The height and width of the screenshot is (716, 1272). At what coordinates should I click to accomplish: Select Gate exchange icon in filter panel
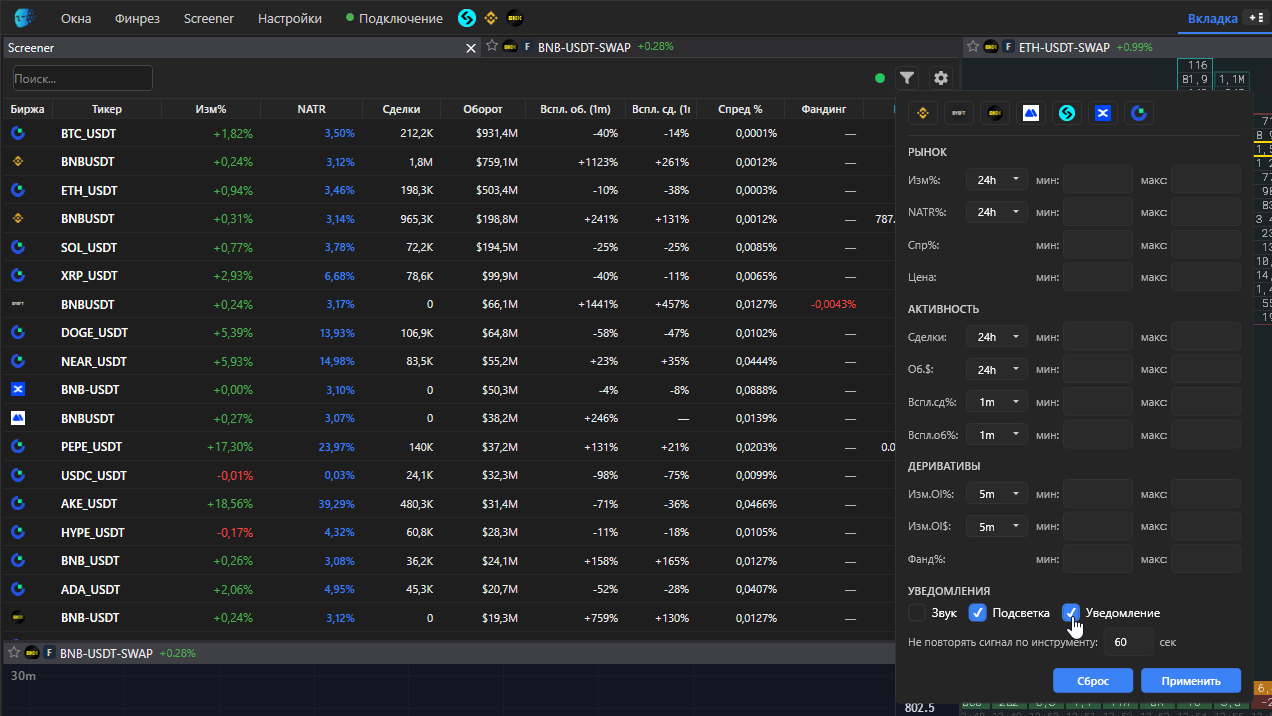[x=1138, y=113]
